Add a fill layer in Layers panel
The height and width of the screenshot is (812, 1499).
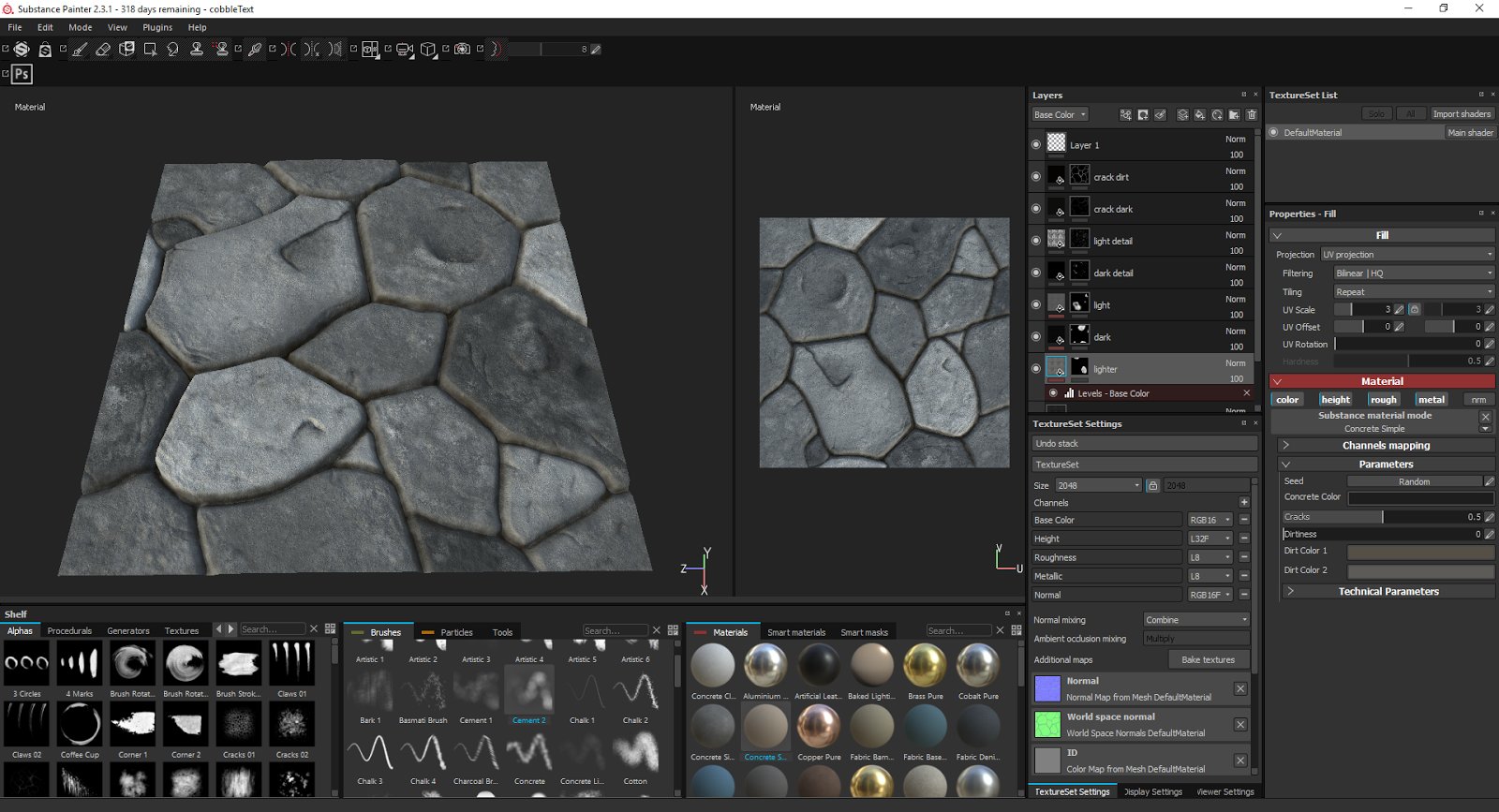pyautogui.click(x=1199, y=115)
